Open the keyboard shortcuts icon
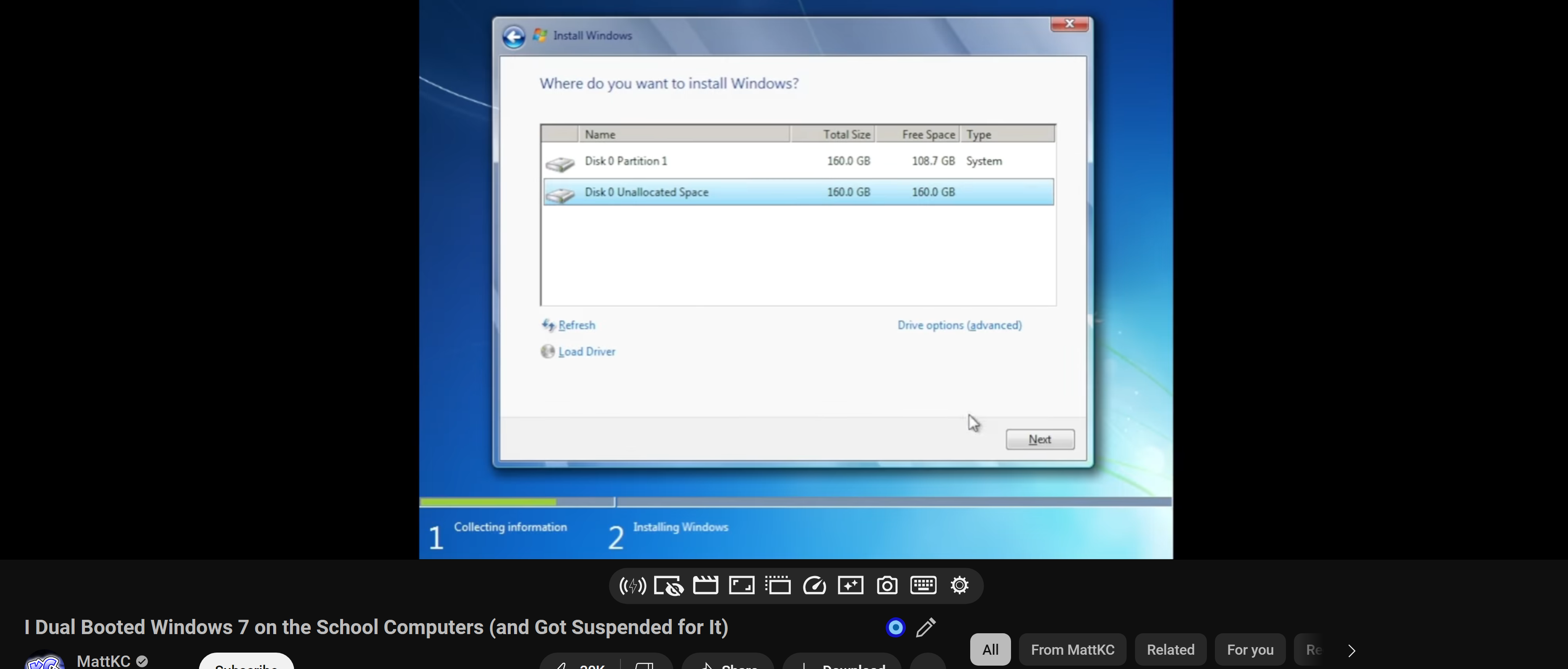This screenshot has height=669, width=1568. [x=924, y=585]
